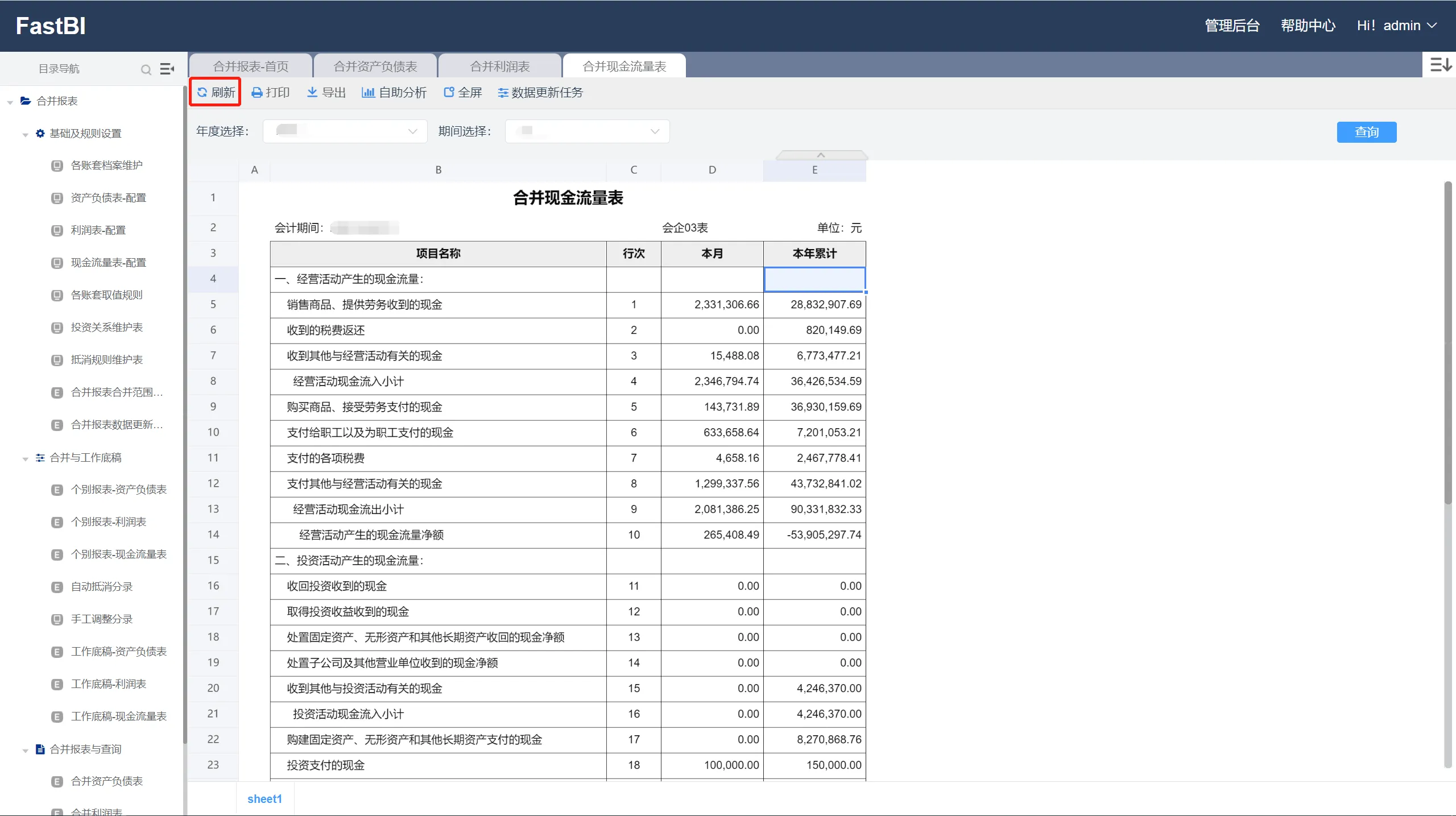Image resolution: width=1456 pixels, height=816 pixels.
Task: Open the tab list sort icon at right
Action: (x=1441, y=65)
